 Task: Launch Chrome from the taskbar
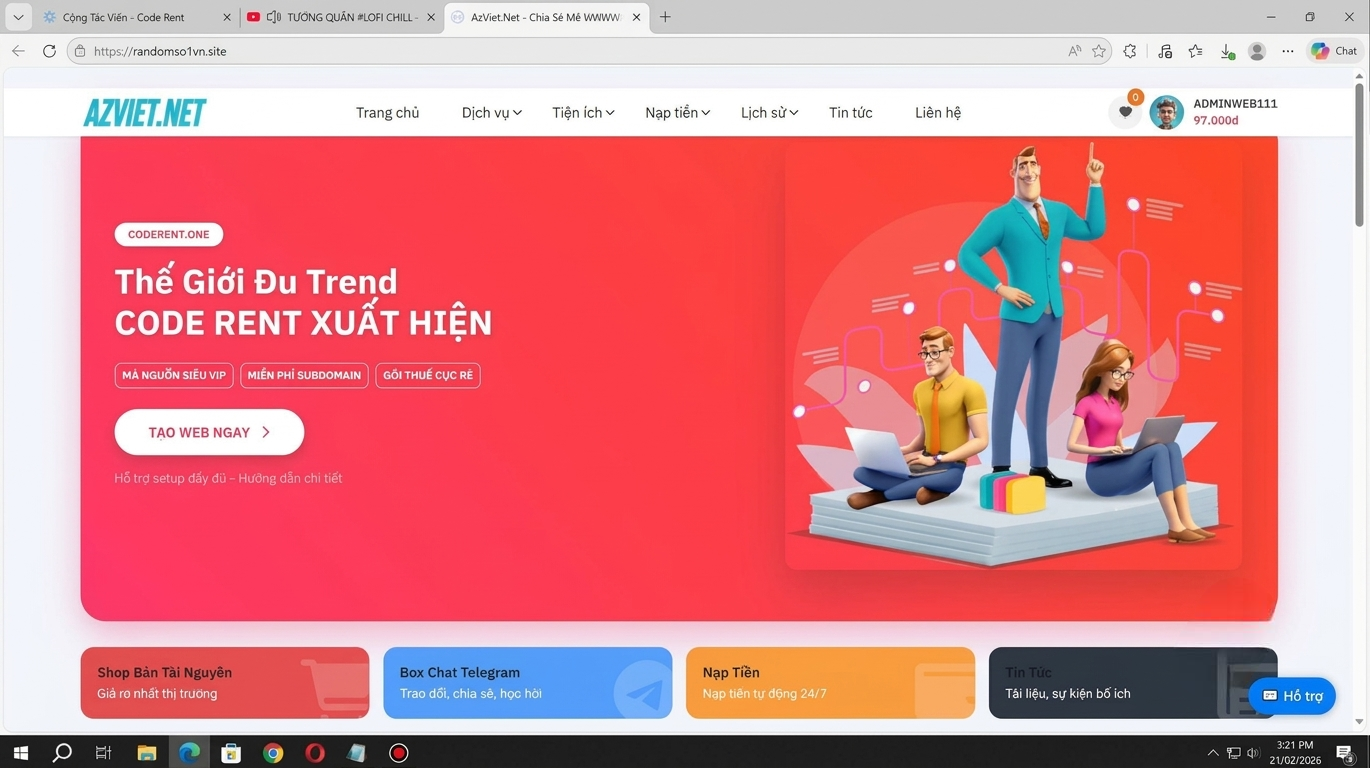click(x=273, y=753)
